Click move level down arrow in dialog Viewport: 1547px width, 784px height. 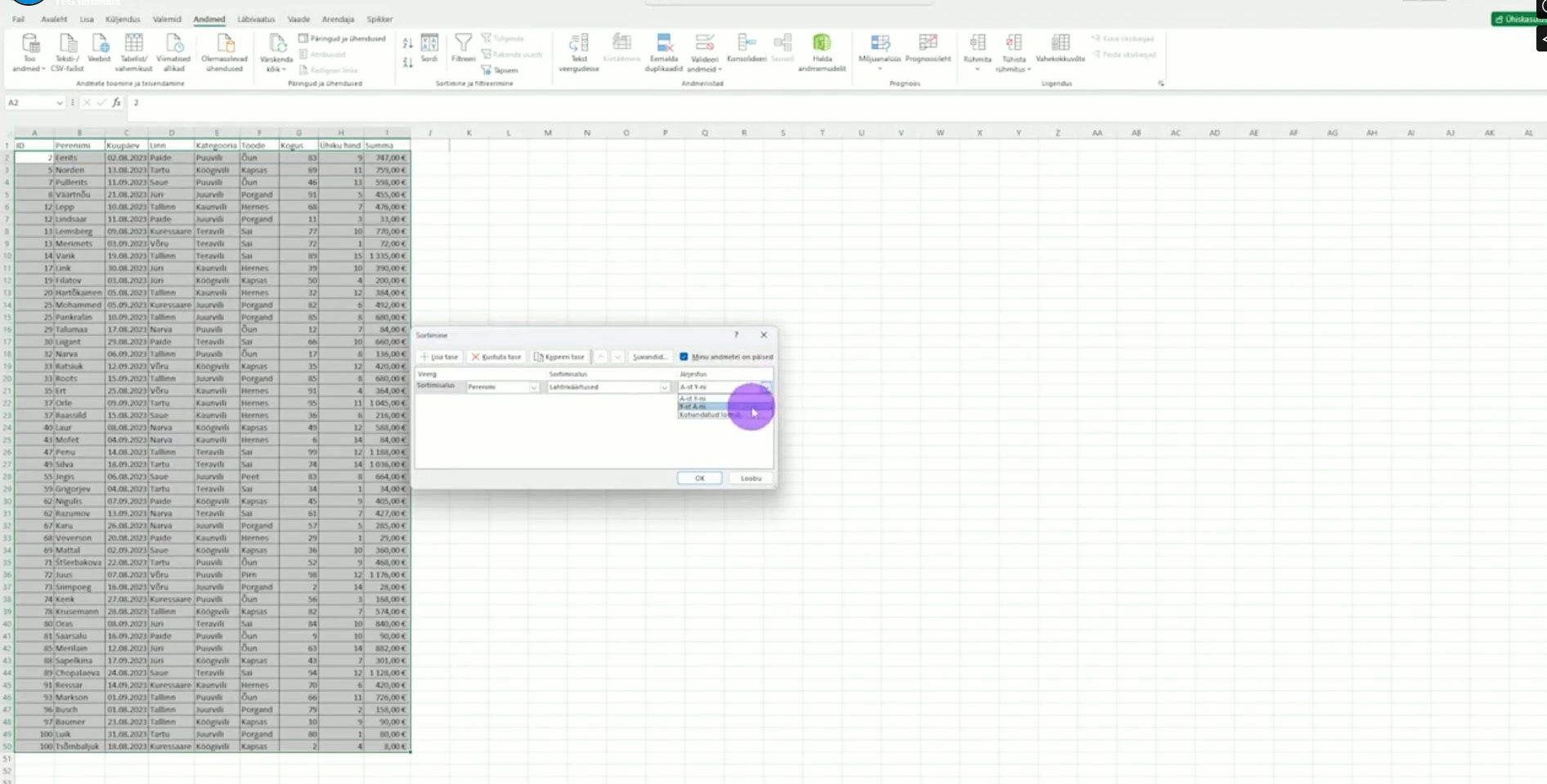coord(617,357)
